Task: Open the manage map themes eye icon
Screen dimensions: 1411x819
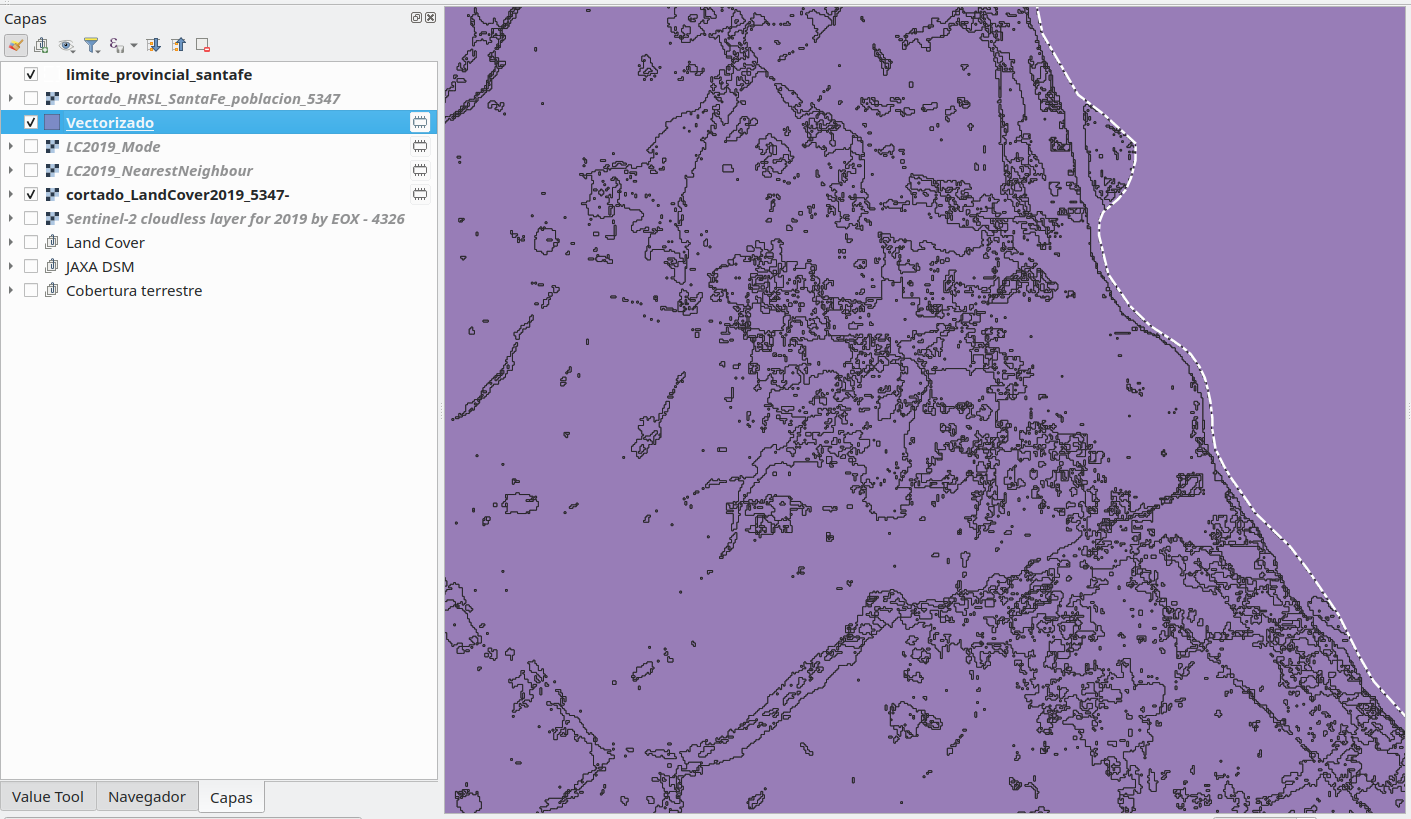Action: (x=67, y=45)
